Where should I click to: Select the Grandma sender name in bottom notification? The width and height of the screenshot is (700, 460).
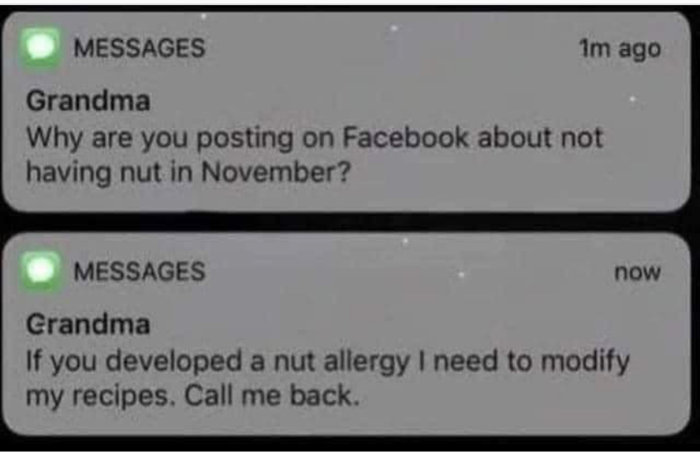point(88,324)
